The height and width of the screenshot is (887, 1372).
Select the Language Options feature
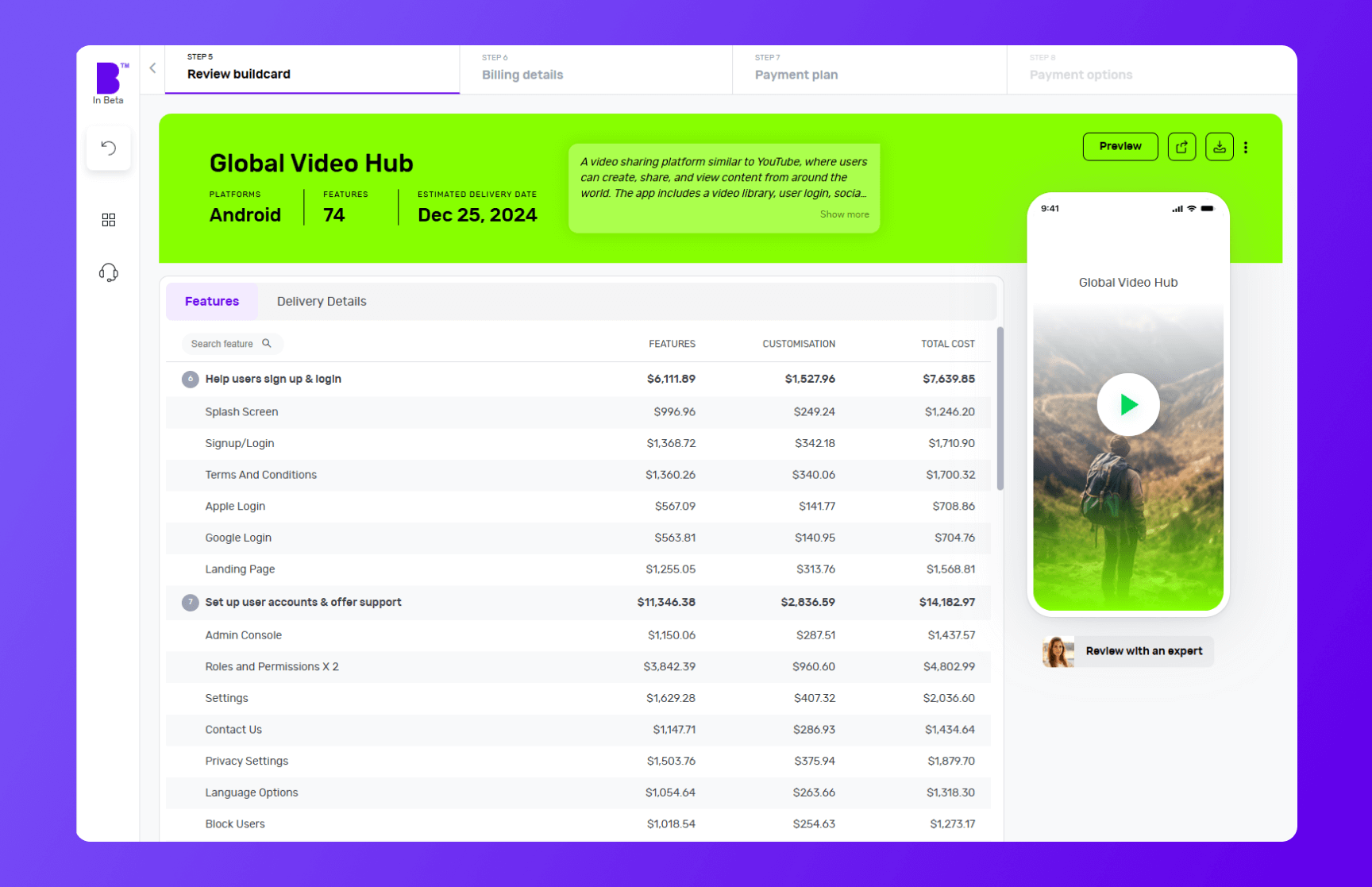[578, 793]
